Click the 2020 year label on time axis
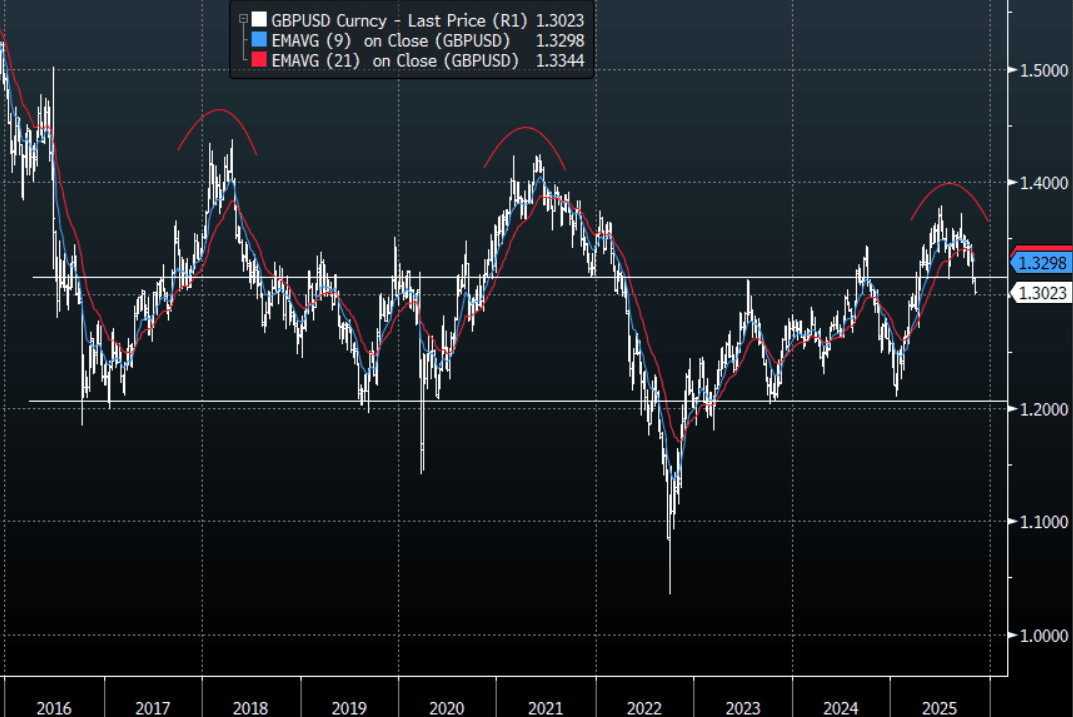Screen dimensions: 1073x717 point(447,707)
